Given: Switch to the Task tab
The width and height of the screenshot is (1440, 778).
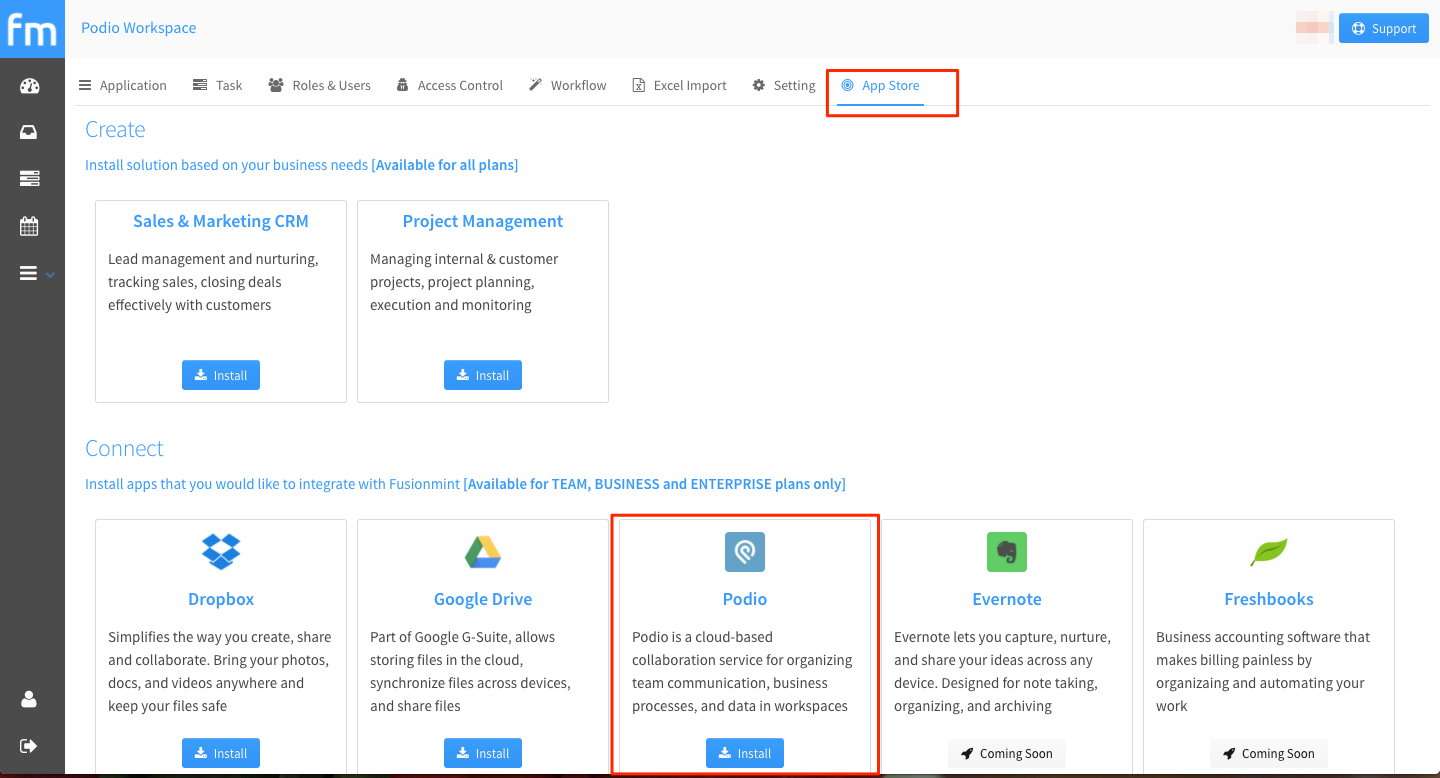Looking at the screenshot, I should 218,85.
